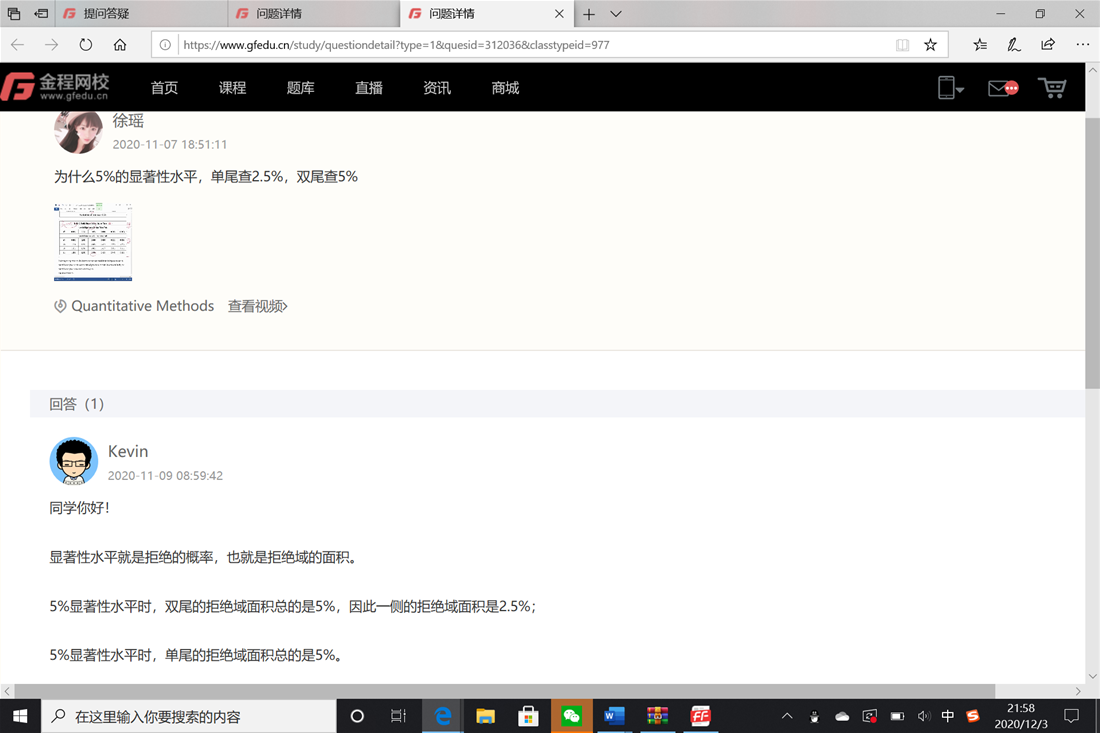
Task: Switch to the 提问答疑 tab
Action: click(x=140, y=14)
